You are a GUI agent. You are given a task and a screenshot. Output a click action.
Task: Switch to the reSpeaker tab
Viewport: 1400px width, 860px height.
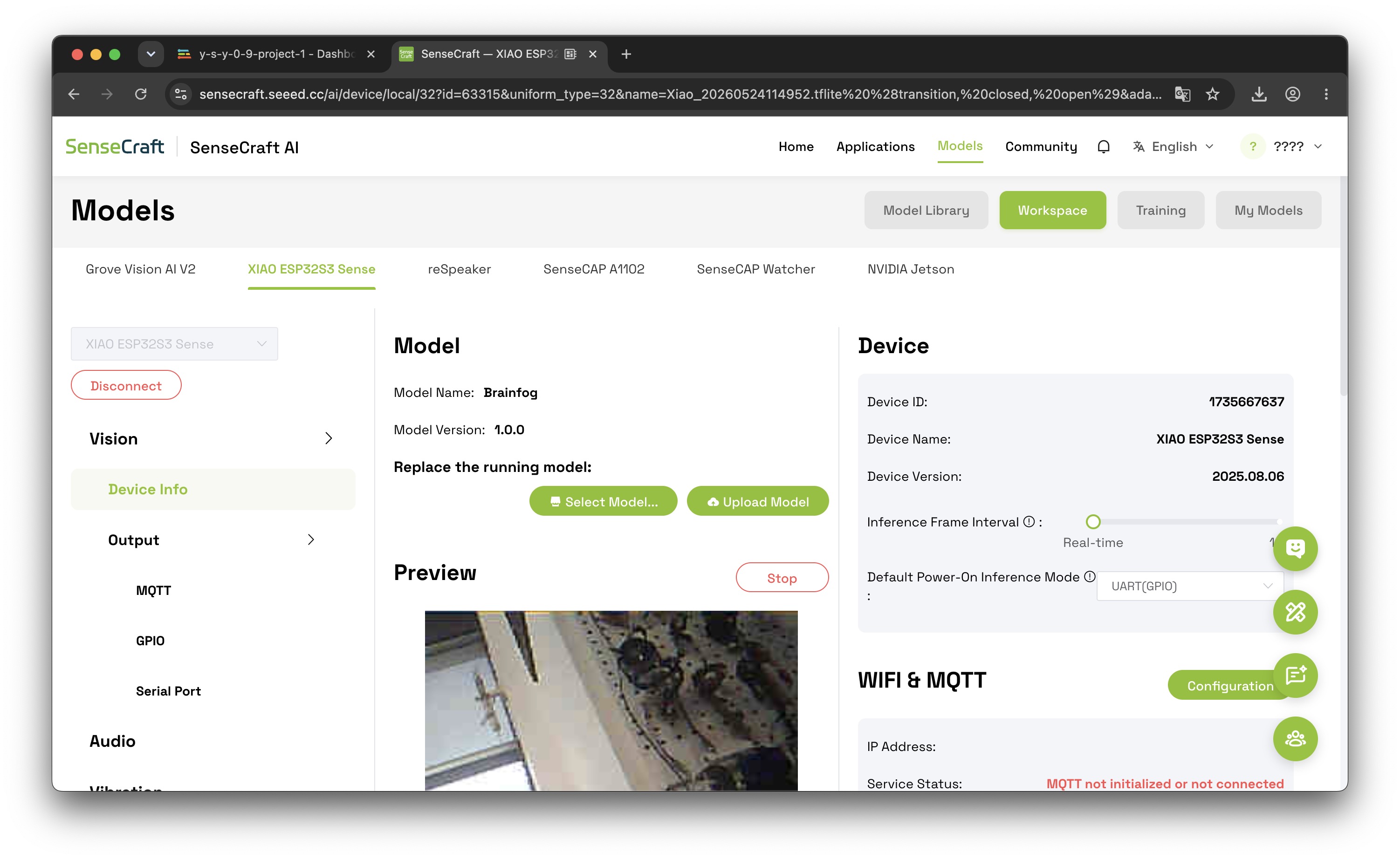459,269
